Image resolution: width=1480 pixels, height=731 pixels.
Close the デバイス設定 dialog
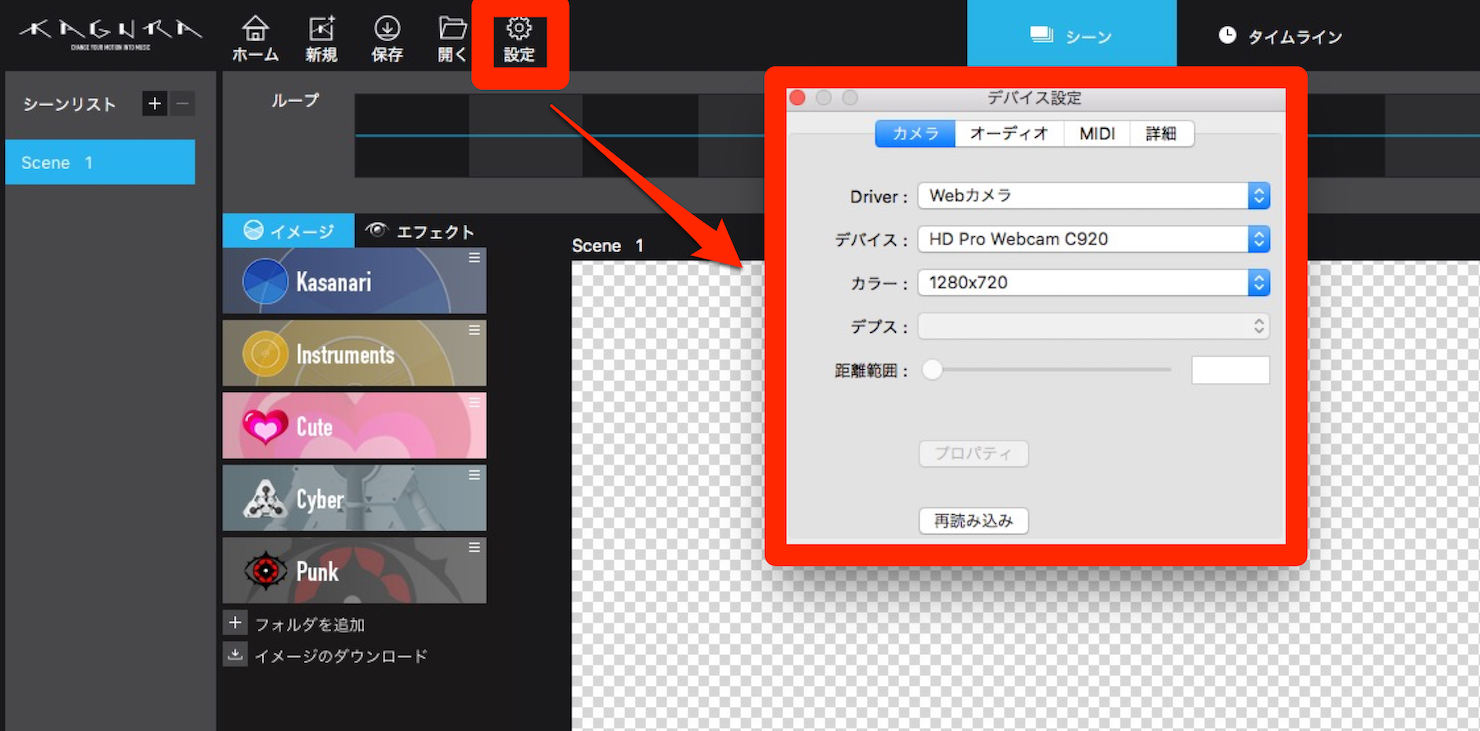tap(797, 98)
